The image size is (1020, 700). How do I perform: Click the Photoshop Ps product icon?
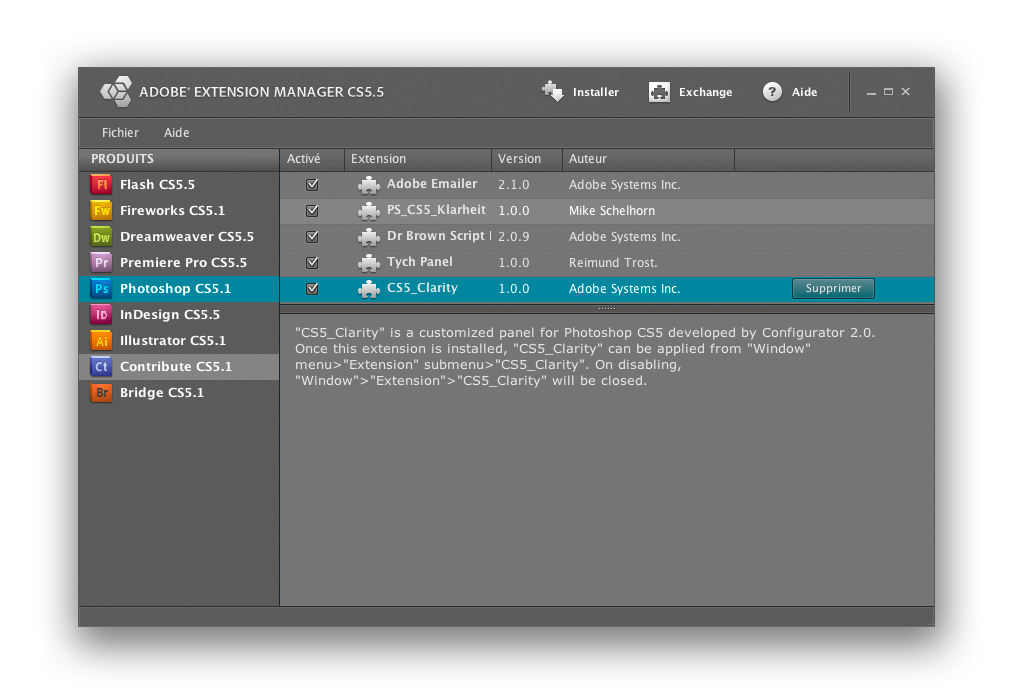pos(101,289)
